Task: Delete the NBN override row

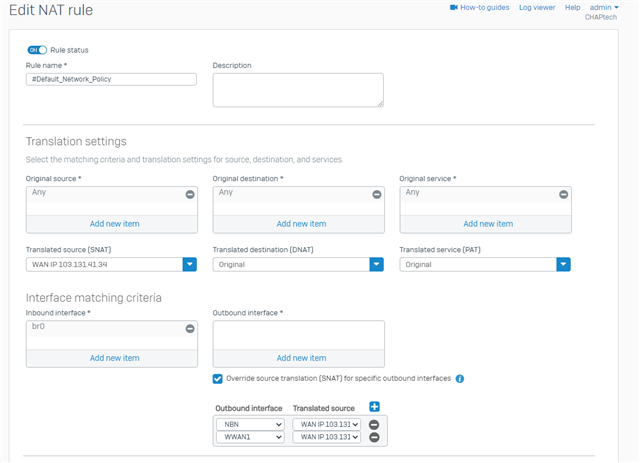Action: click(x=374, y=425)
